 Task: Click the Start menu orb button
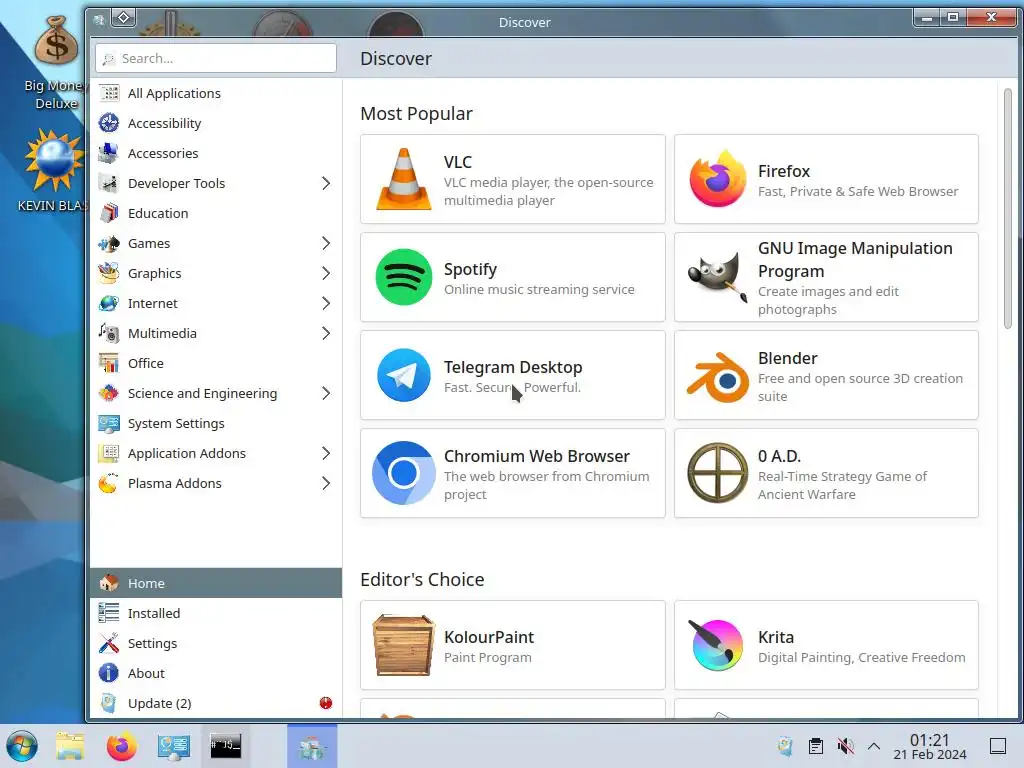22,746
